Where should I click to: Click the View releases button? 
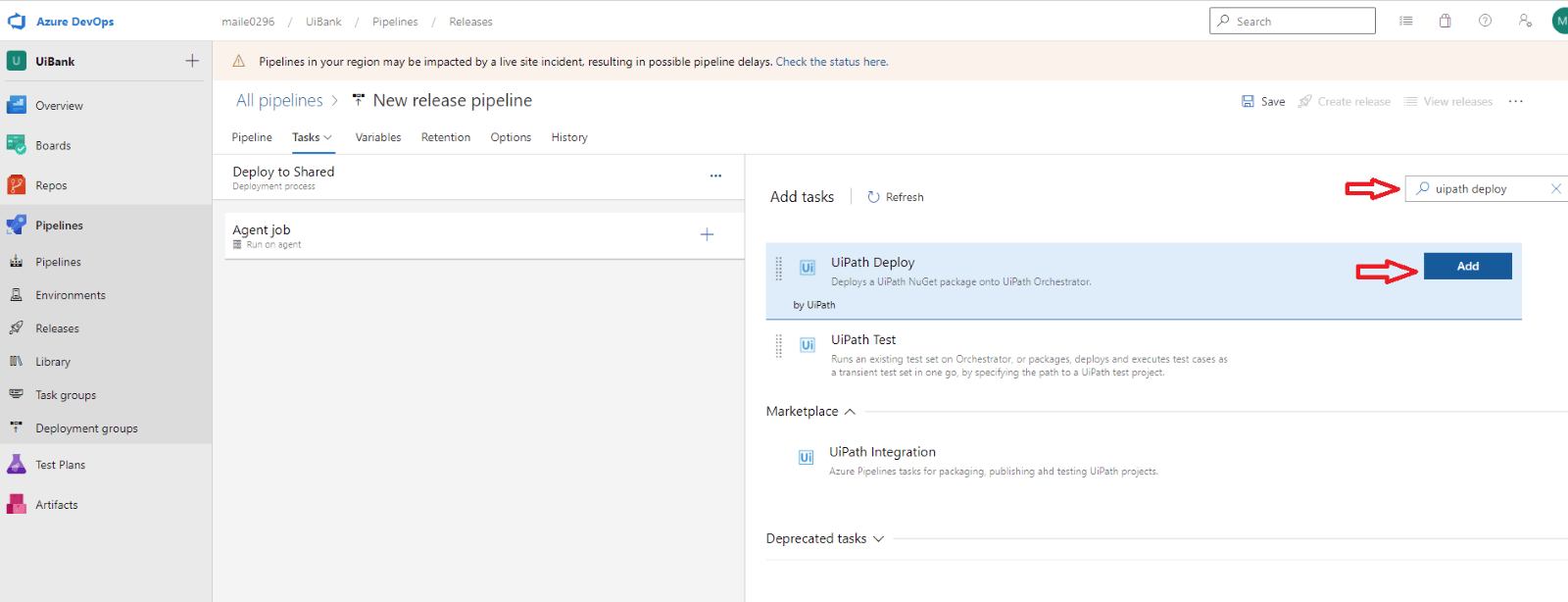(1448, 101)
